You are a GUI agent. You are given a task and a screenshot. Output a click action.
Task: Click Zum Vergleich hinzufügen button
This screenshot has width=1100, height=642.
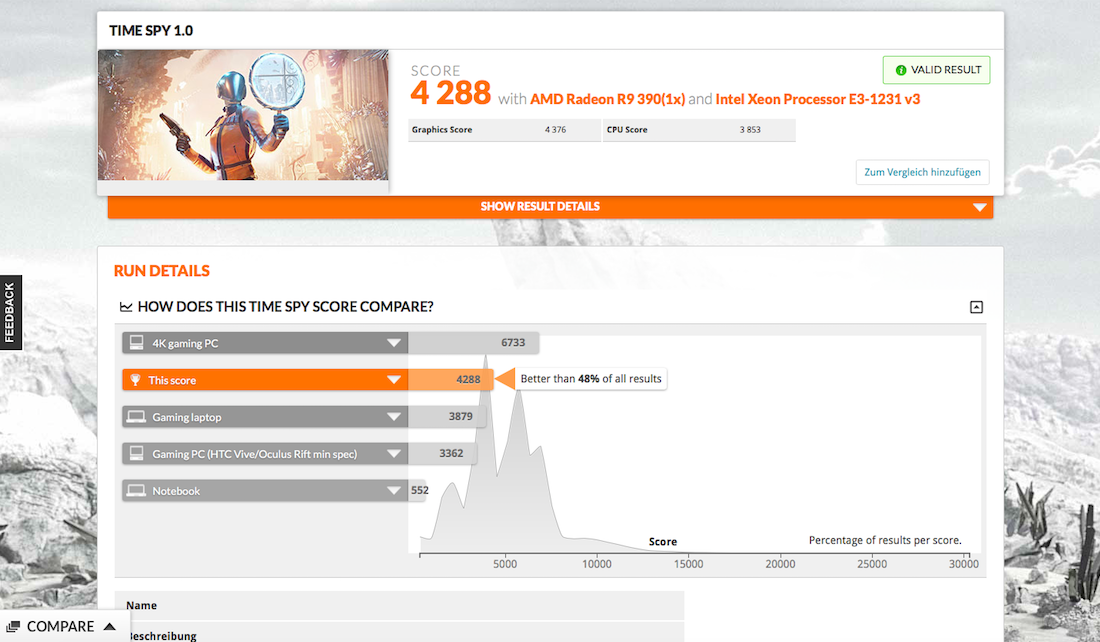pyautogui.click(x=923, y=172)
